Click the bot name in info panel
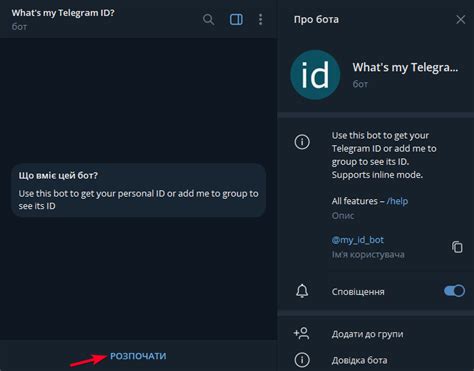The width and height of the screenshot is (474, 371). click(x=405, y=68)
